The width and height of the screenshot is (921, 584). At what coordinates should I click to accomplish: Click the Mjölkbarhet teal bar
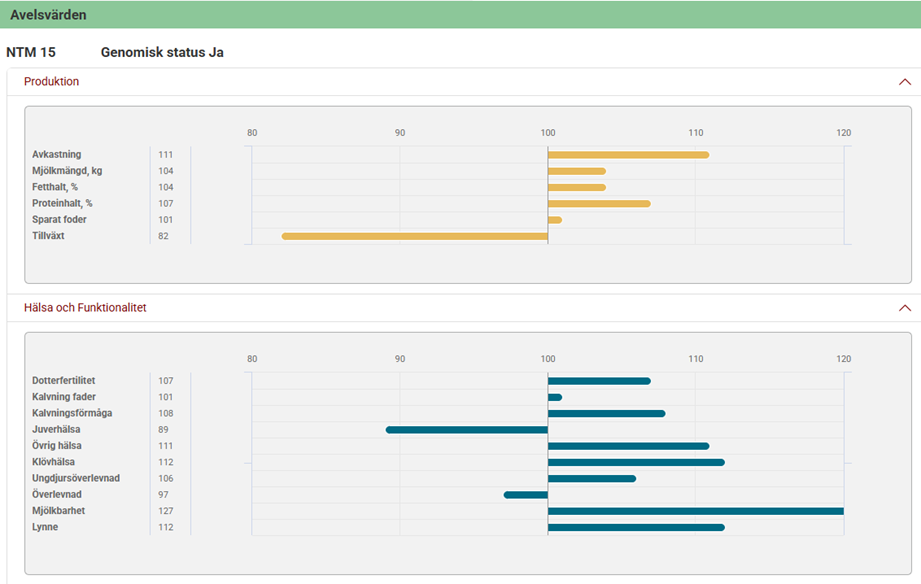(695, 511)
